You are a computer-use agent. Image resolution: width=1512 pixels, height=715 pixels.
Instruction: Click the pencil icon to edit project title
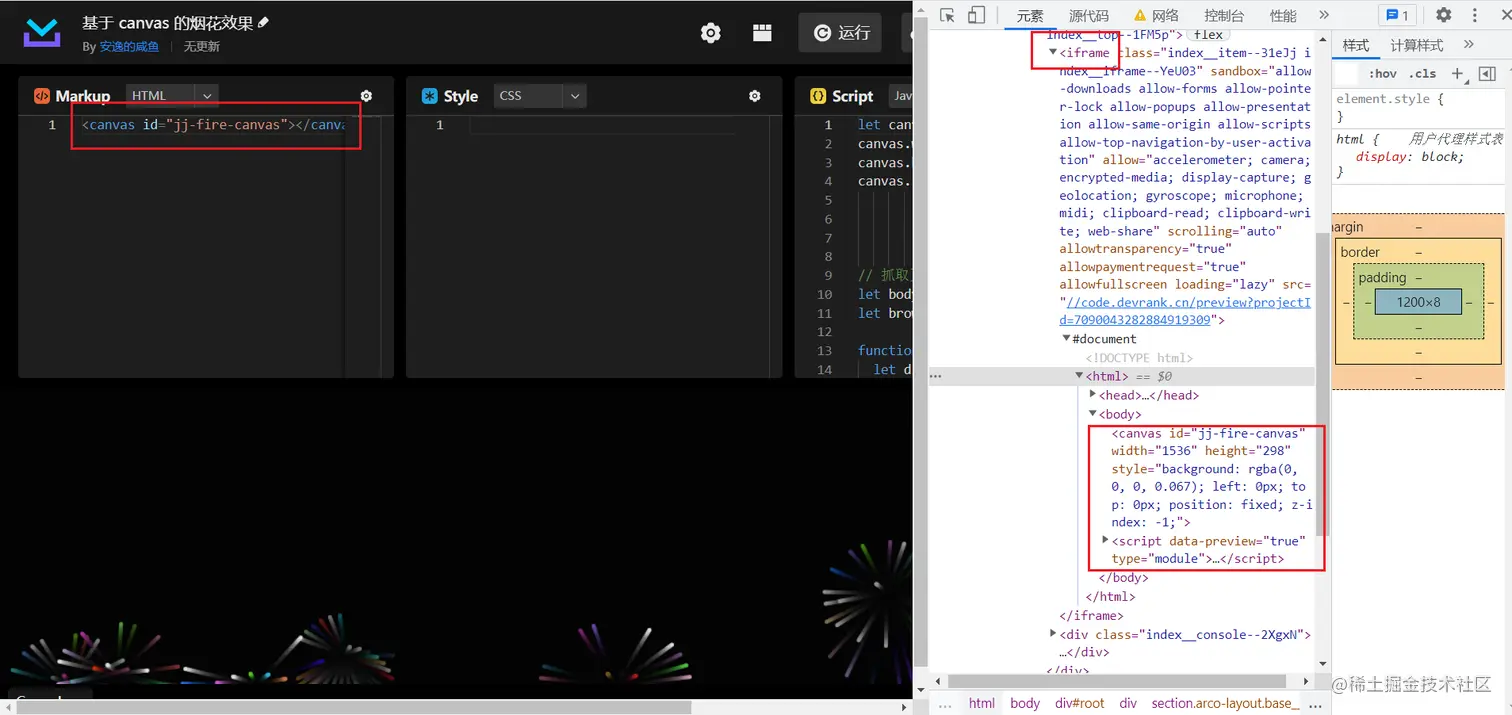point(263,22)
